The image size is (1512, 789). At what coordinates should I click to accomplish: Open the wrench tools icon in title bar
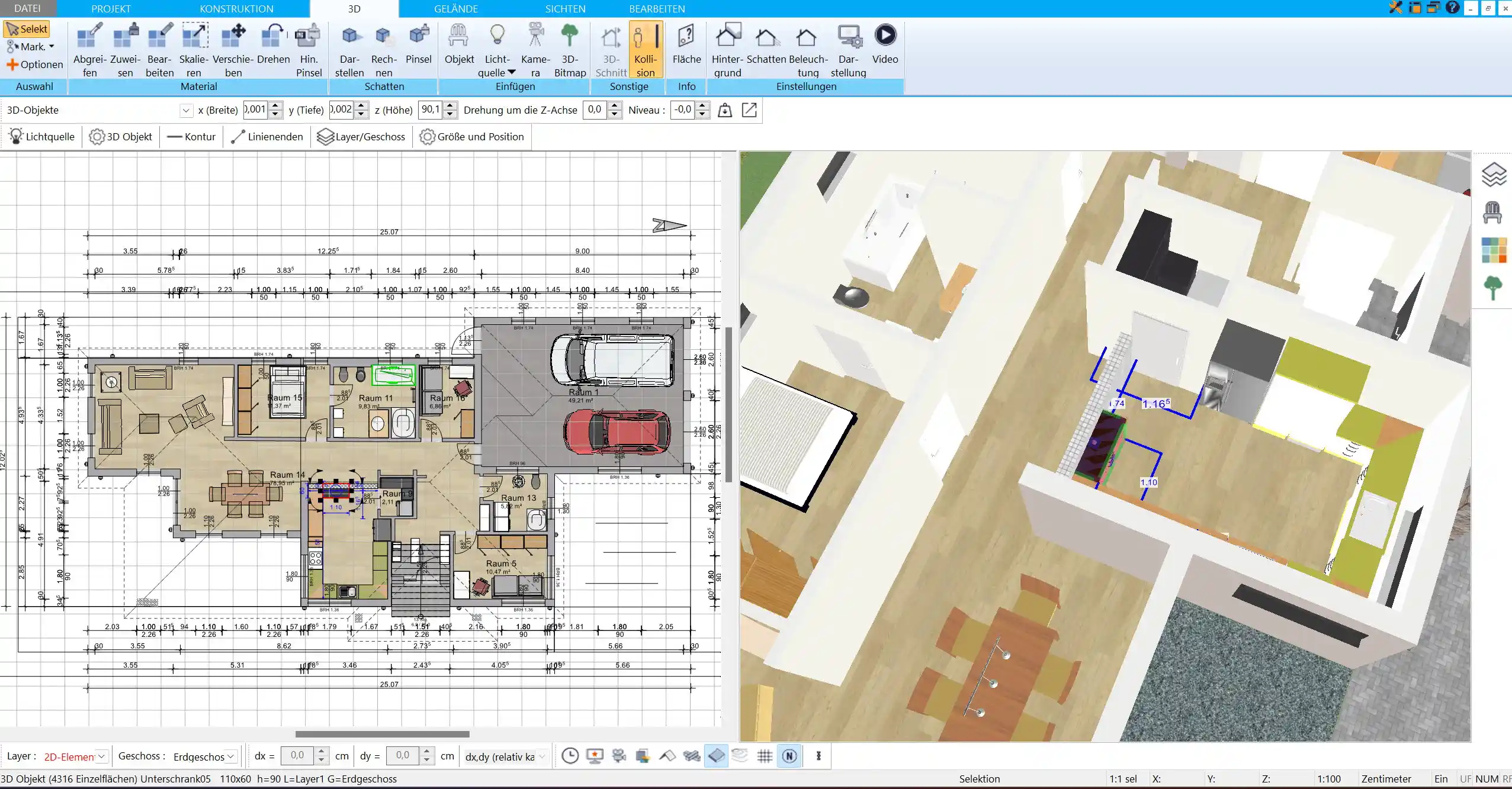click(x=1395, y=8)
